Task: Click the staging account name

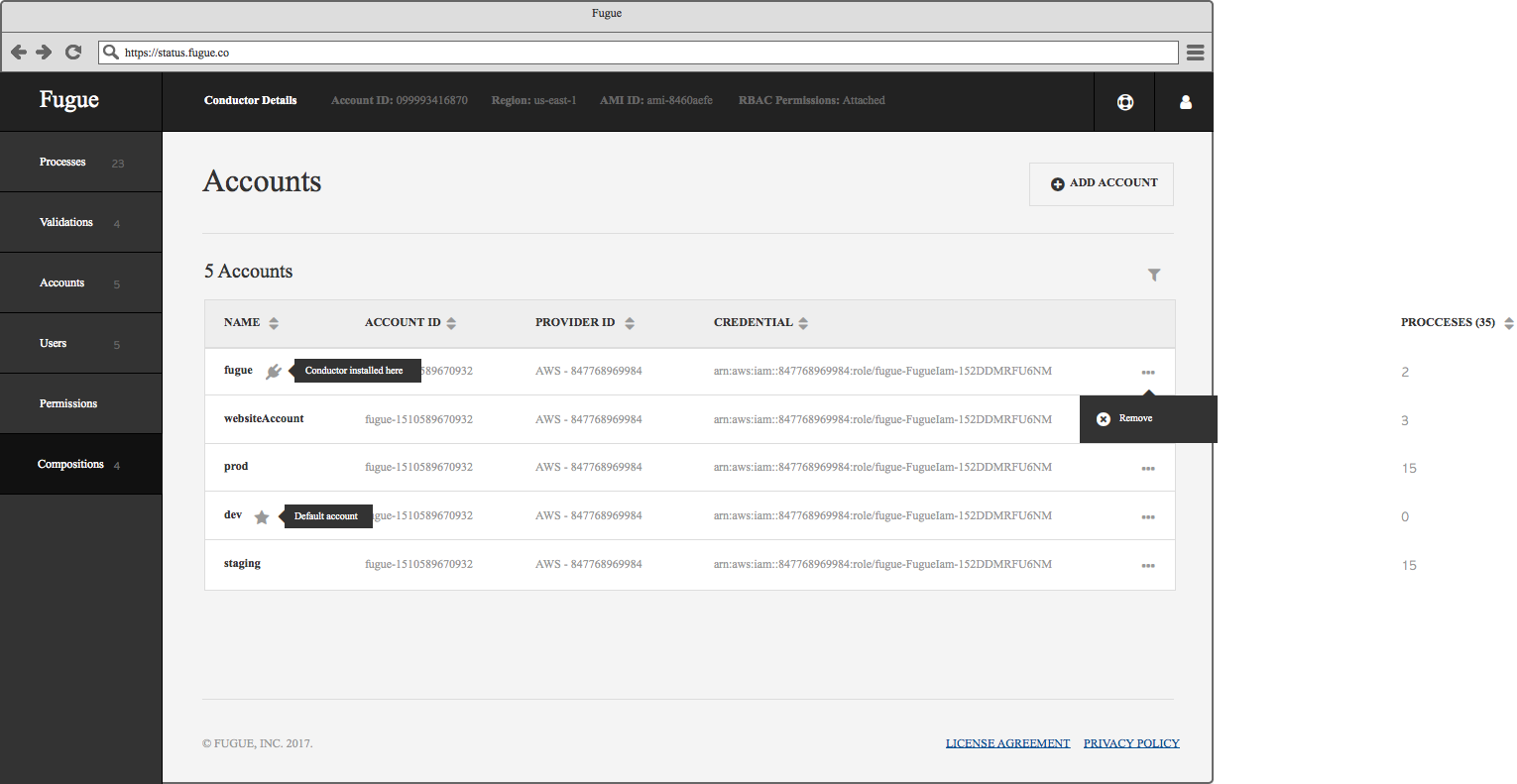Action: 242,563
